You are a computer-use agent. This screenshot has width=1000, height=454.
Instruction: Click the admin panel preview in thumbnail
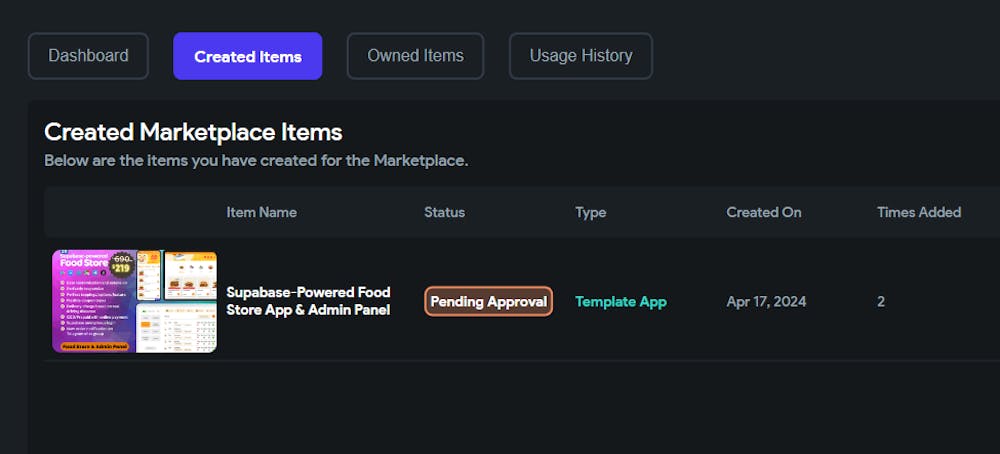pyautogui.click(x=176, y=328)
